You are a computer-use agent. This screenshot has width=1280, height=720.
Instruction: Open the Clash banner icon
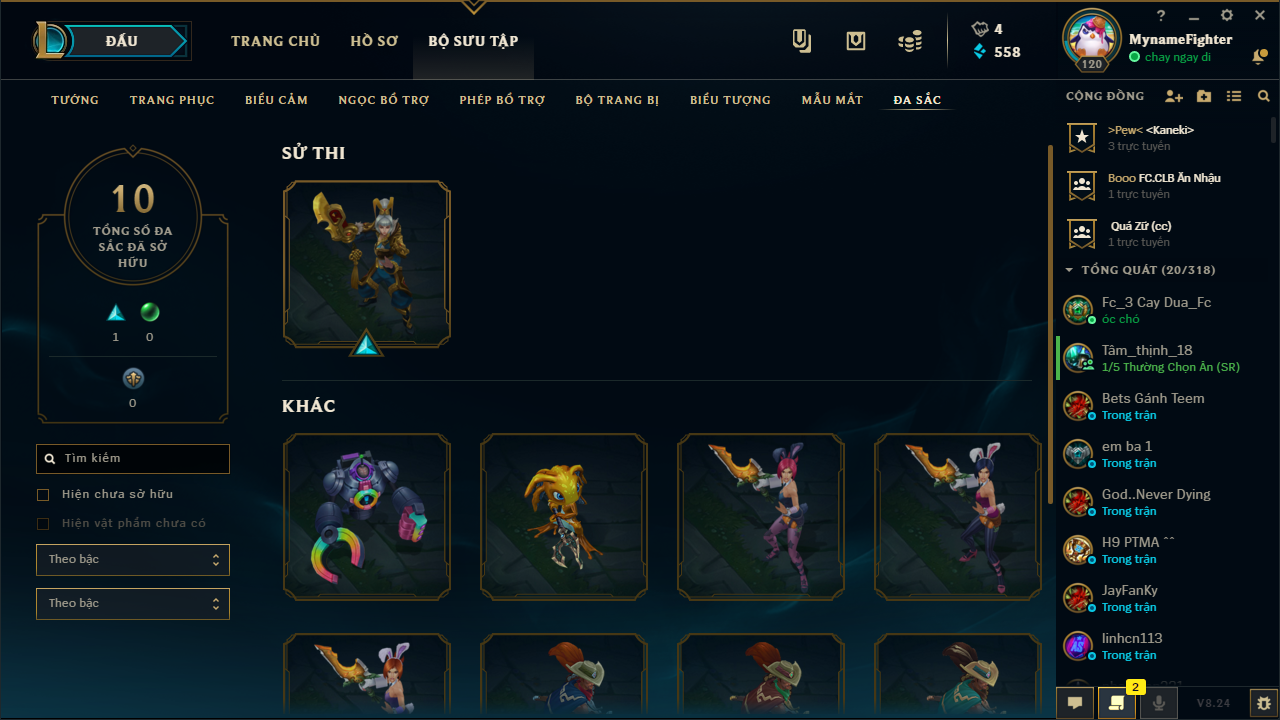coord(855,41)
